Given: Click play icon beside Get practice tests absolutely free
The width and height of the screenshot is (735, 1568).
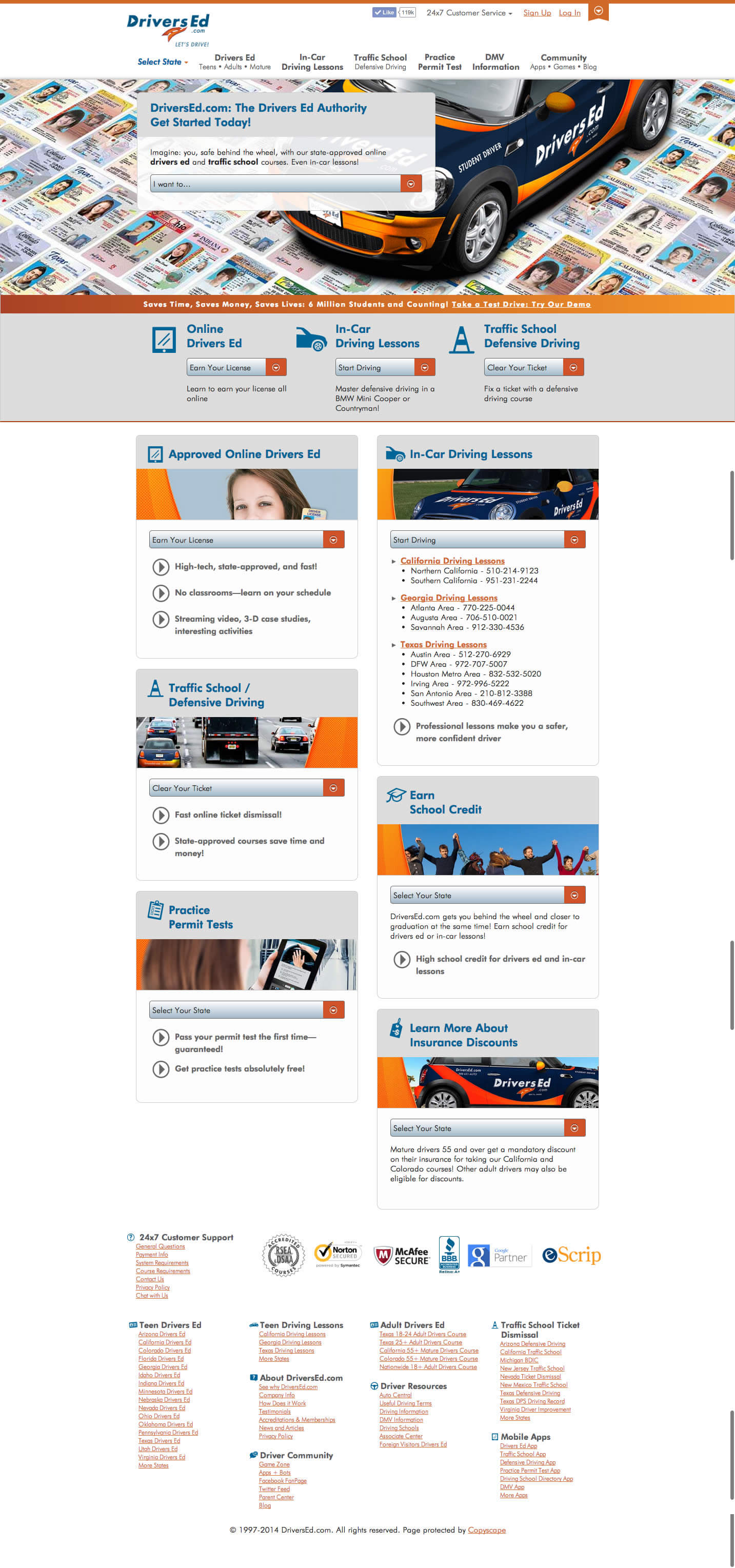Looking at the screenshot, I should [x=161, y=1069].
